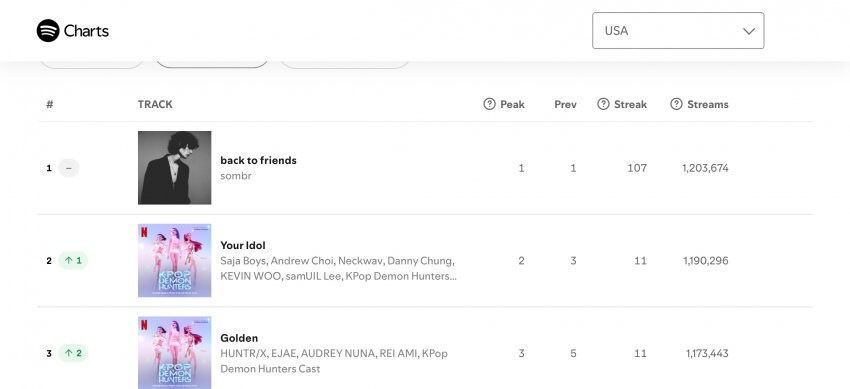Click the Your Idol song title
The image size is (850, 389).
243,245
